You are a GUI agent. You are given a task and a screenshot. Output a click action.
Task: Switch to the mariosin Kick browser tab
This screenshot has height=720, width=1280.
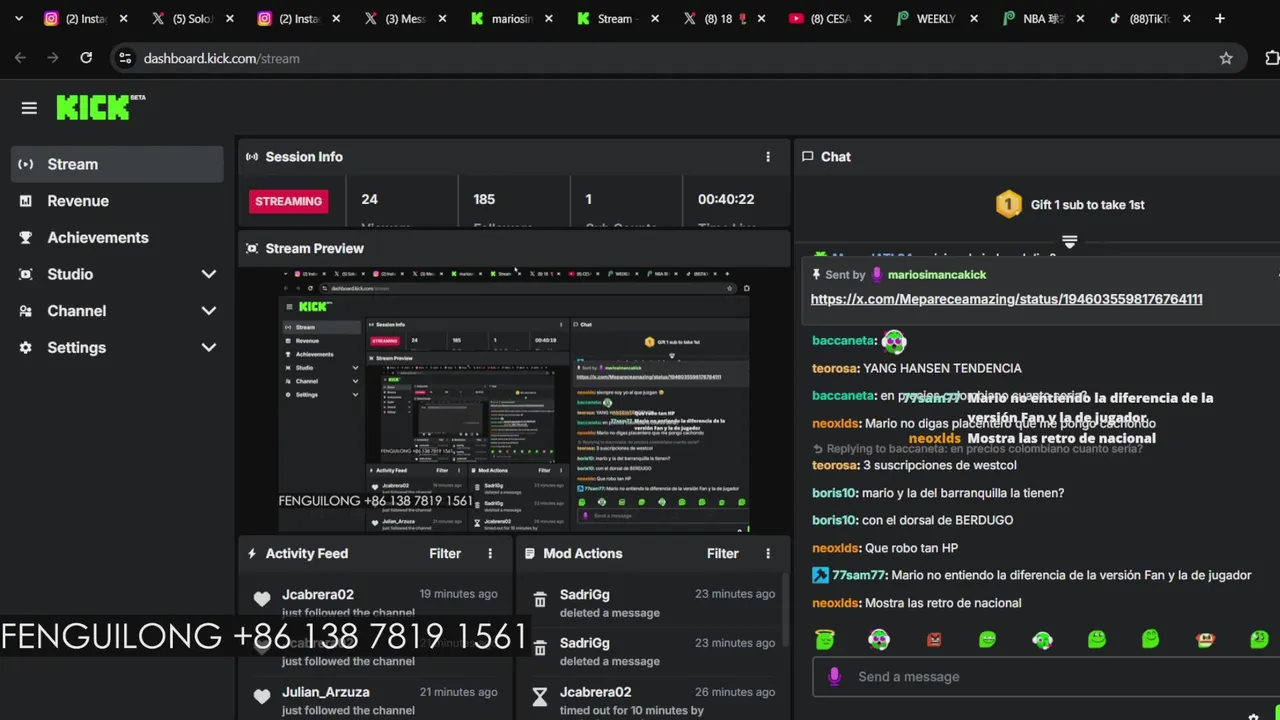pyautogui.click(x=512, y=18)
